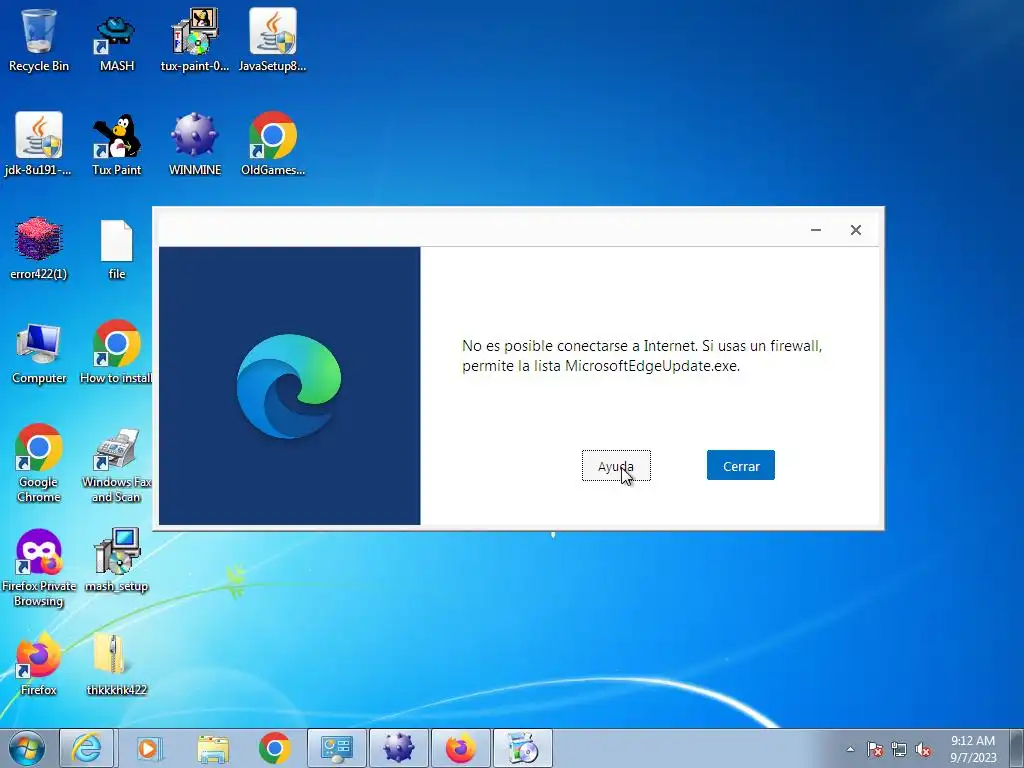Click the 'No es posible conectarse a Internet' message
The image size is (1024, 768).
[x=641, y=355]
